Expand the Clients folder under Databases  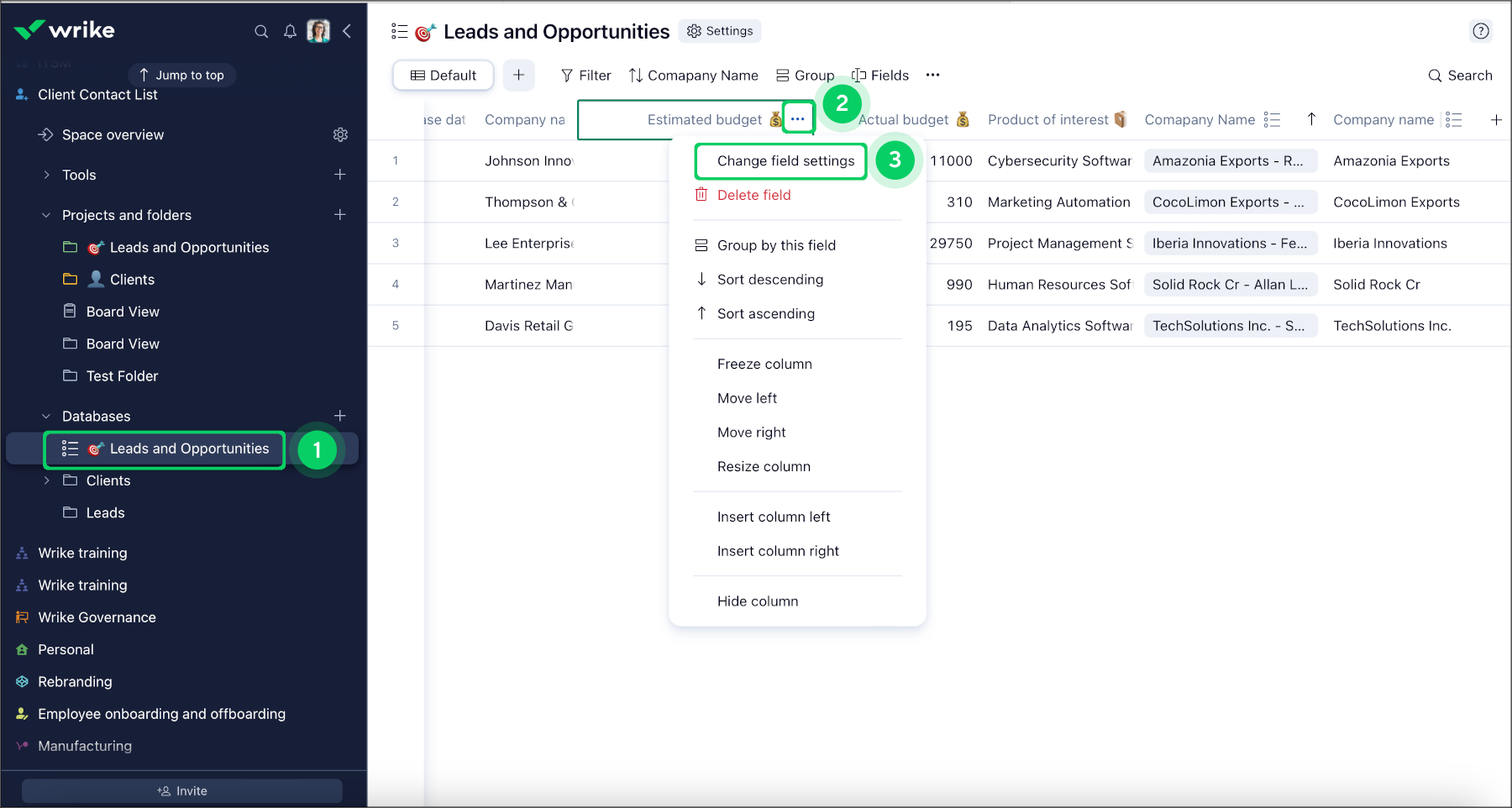[47, 480]
